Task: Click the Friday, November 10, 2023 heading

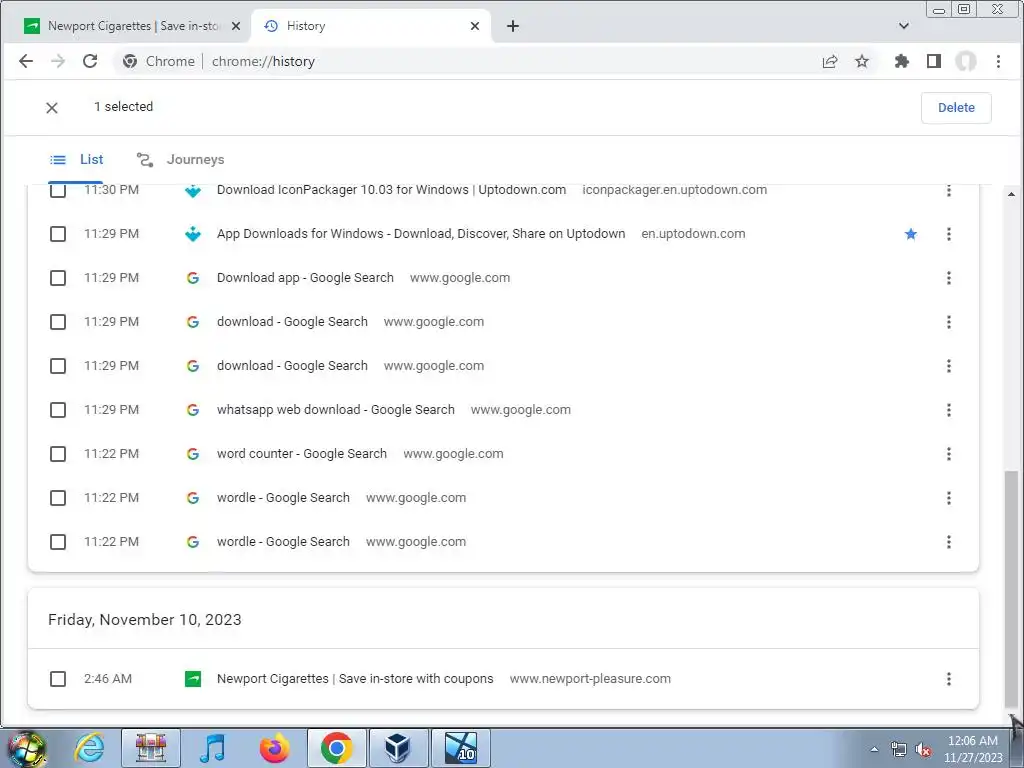Action: pos(145,620)
